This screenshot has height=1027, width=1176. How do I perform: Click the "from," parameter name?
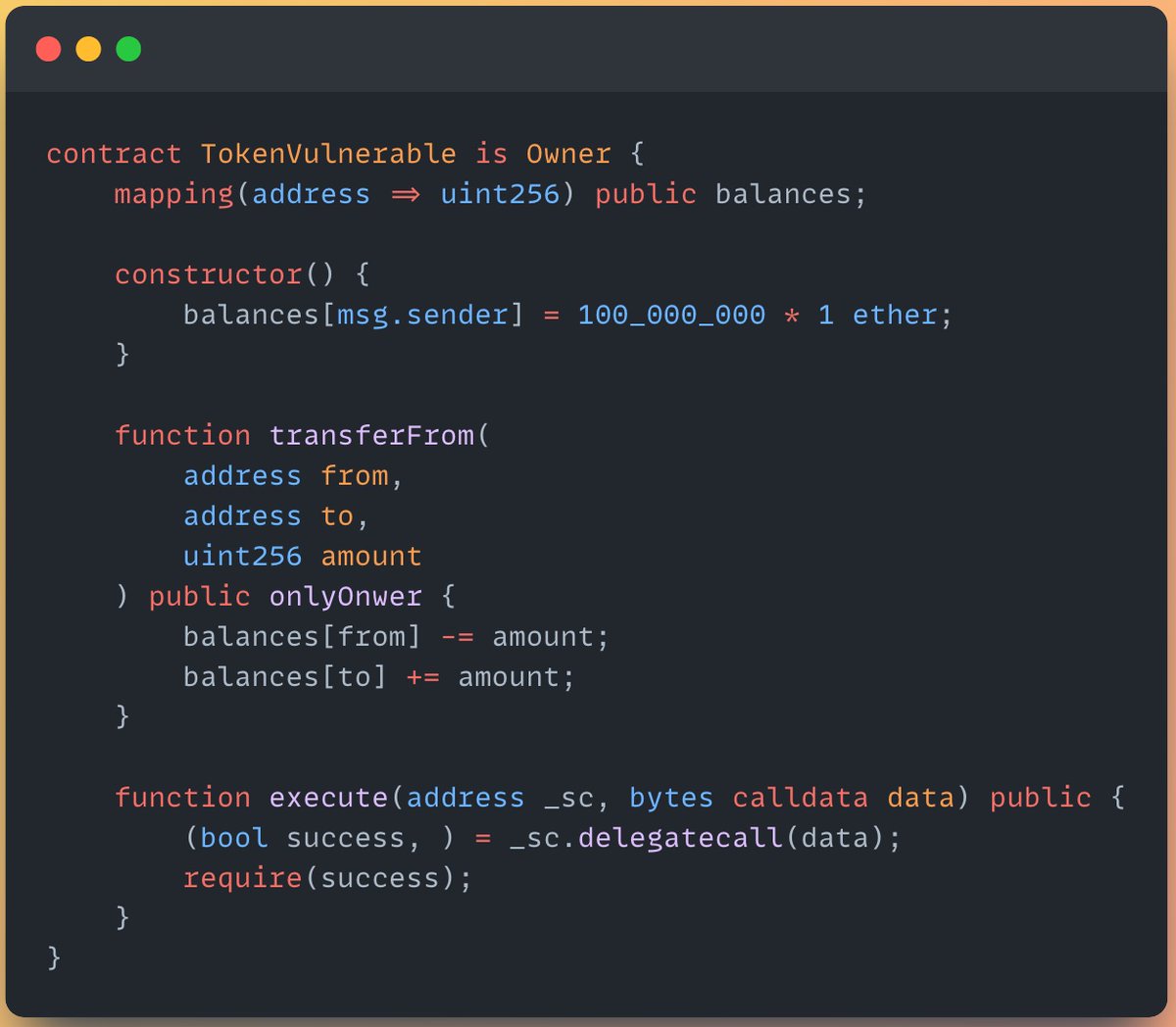pyautogui.click(x=361, y=476)
